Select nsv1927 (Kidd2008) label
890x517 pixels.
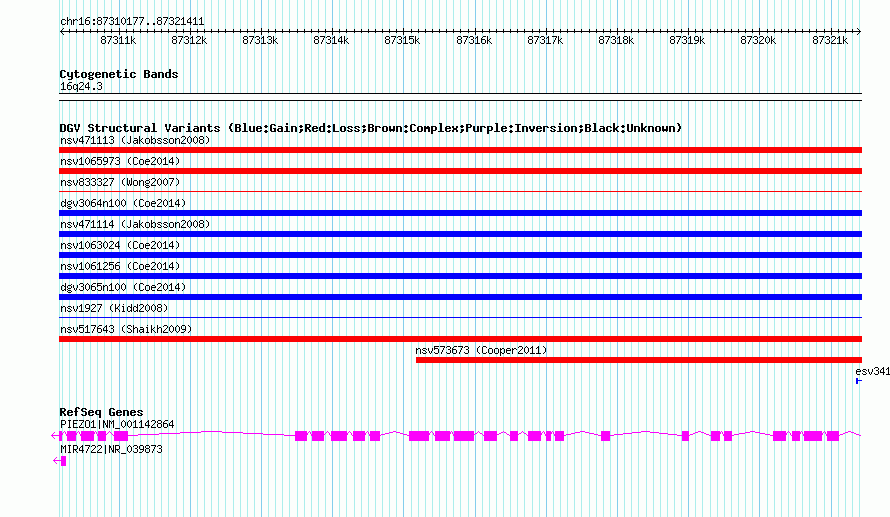click(x=114, y=308)
